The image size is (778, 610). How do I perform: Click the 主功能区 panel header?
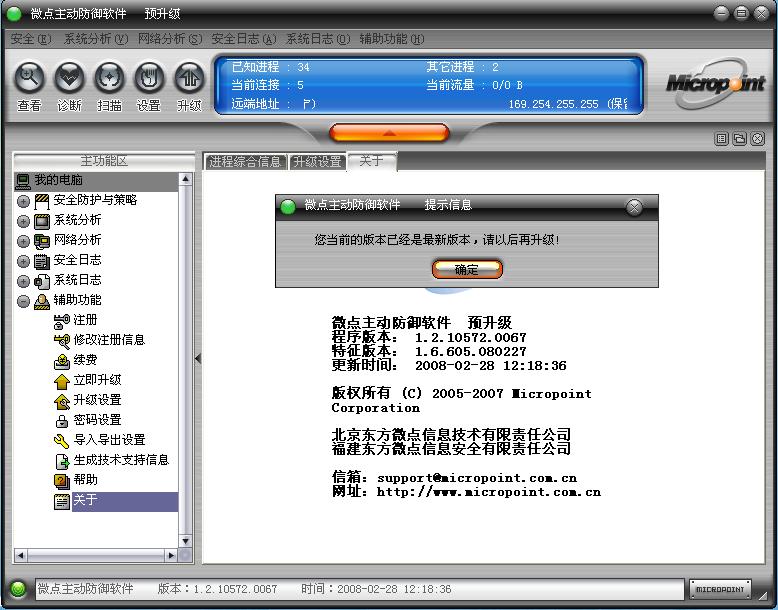(x=104, y=161)
